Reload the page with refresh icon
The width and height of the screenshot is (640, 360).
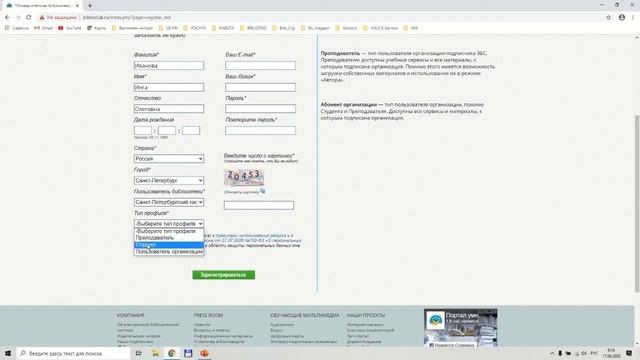coord(29,18)
